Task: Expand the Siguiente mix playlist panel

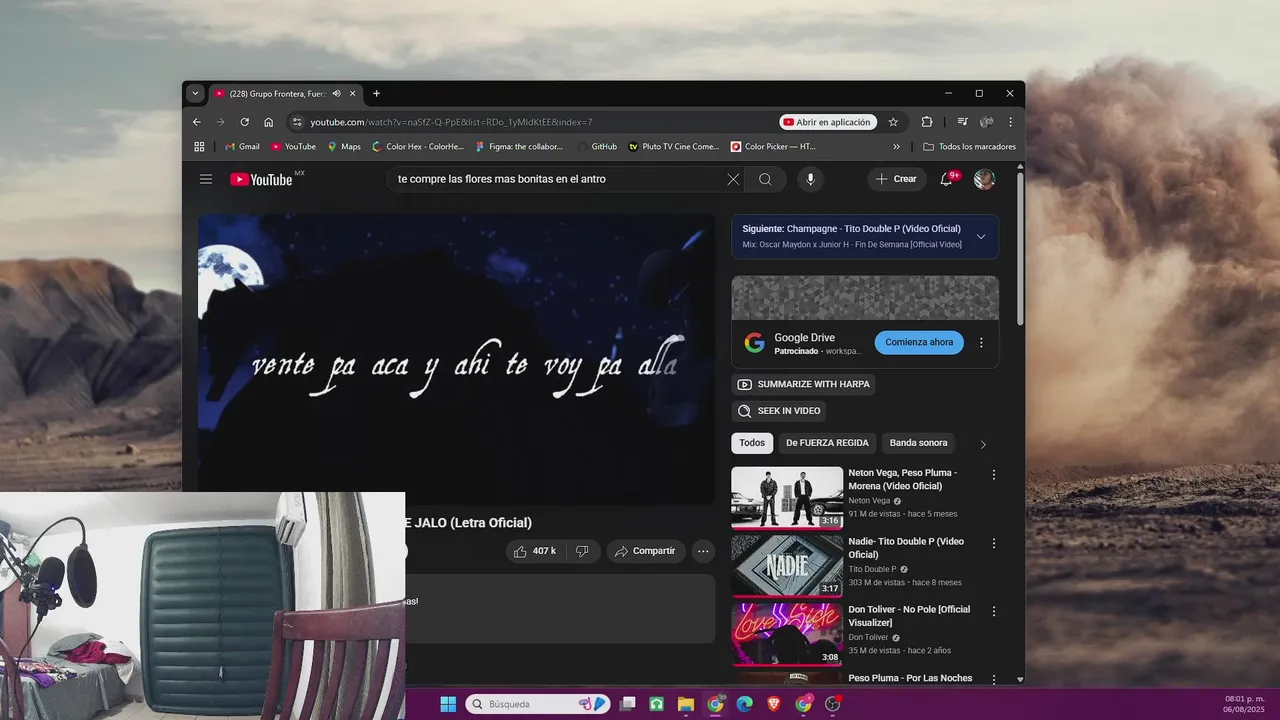Action: click(x=981, y=236)
